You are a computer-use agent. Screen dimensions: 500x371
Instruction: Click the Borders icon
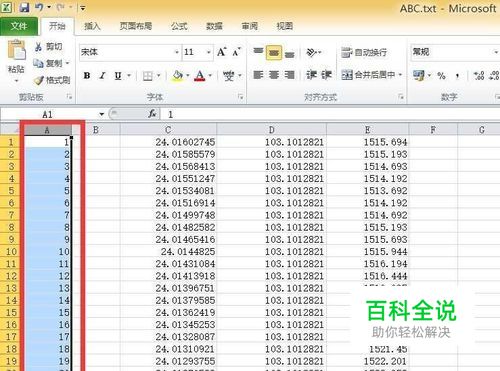[147, 76]
